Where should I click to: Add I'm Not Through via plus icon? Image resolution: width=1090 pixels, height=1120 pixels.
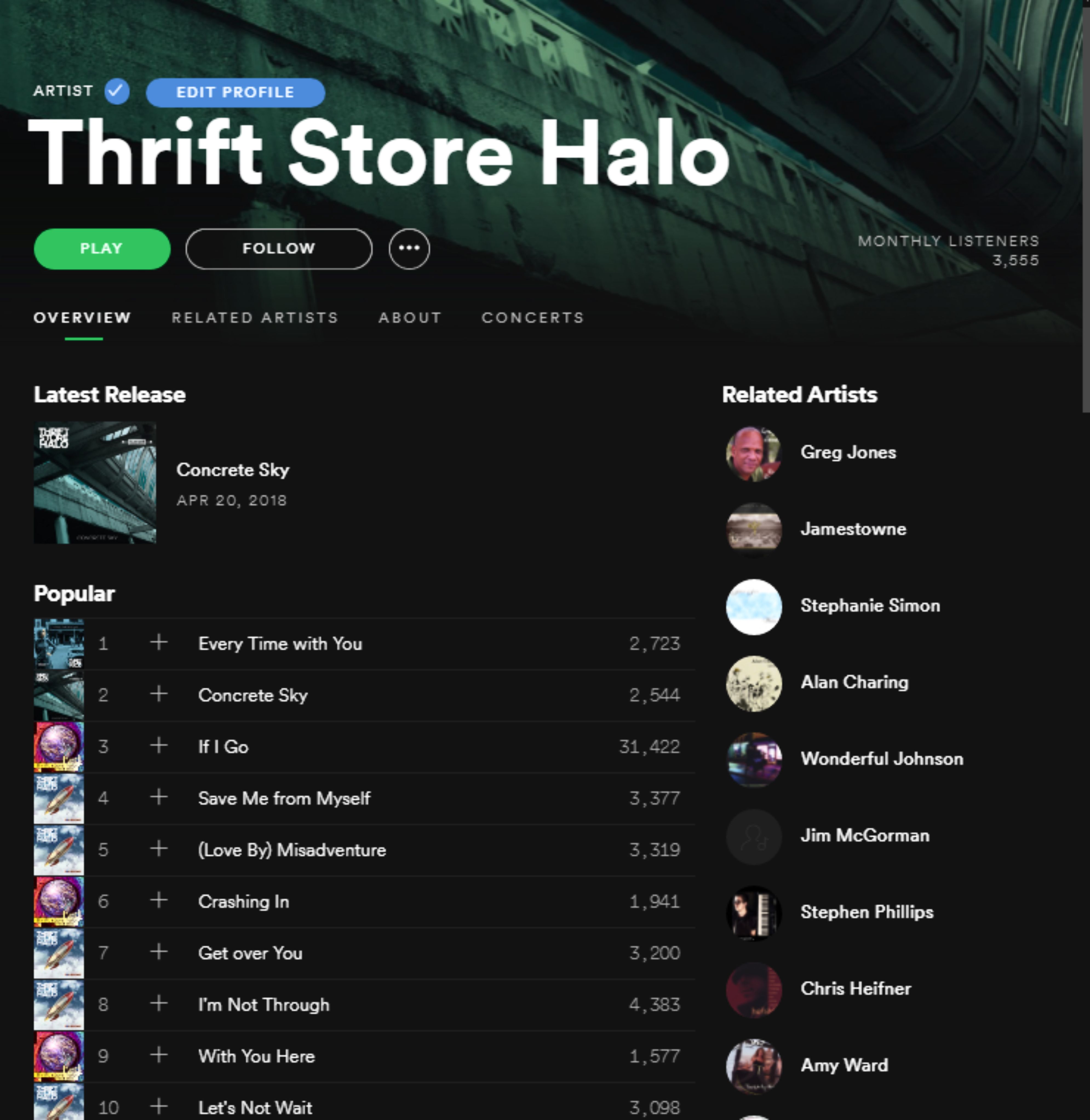159,1003
